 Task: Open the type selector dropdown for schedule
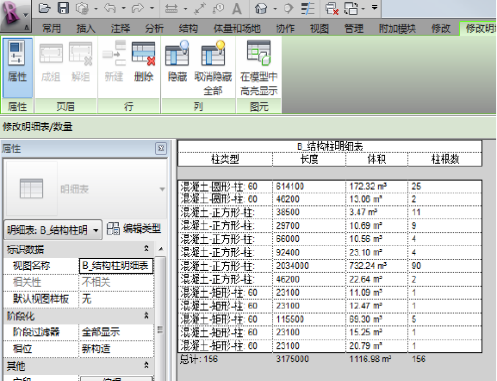click(162, 189)
